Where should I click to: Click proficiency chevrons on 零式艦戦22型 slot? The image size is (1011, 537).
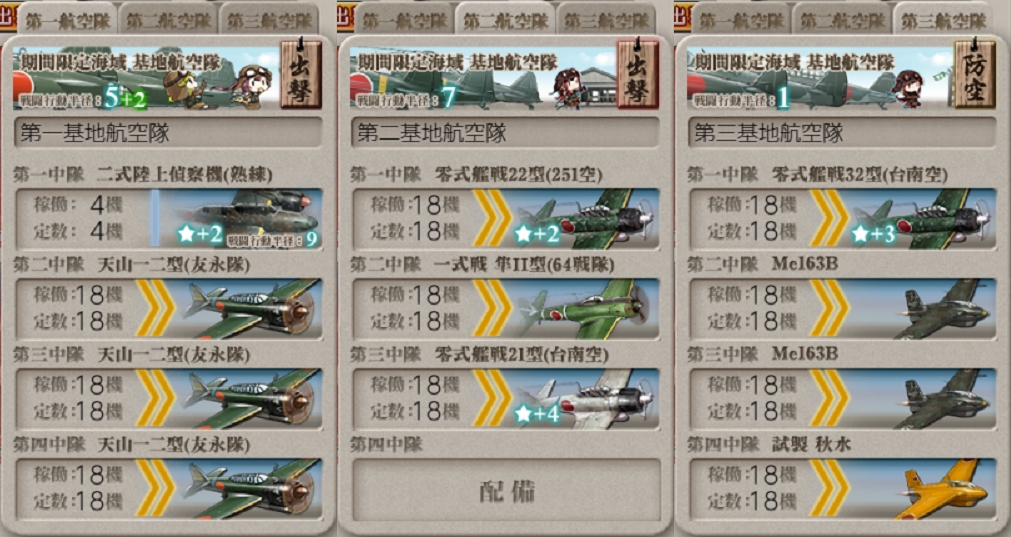491,218
